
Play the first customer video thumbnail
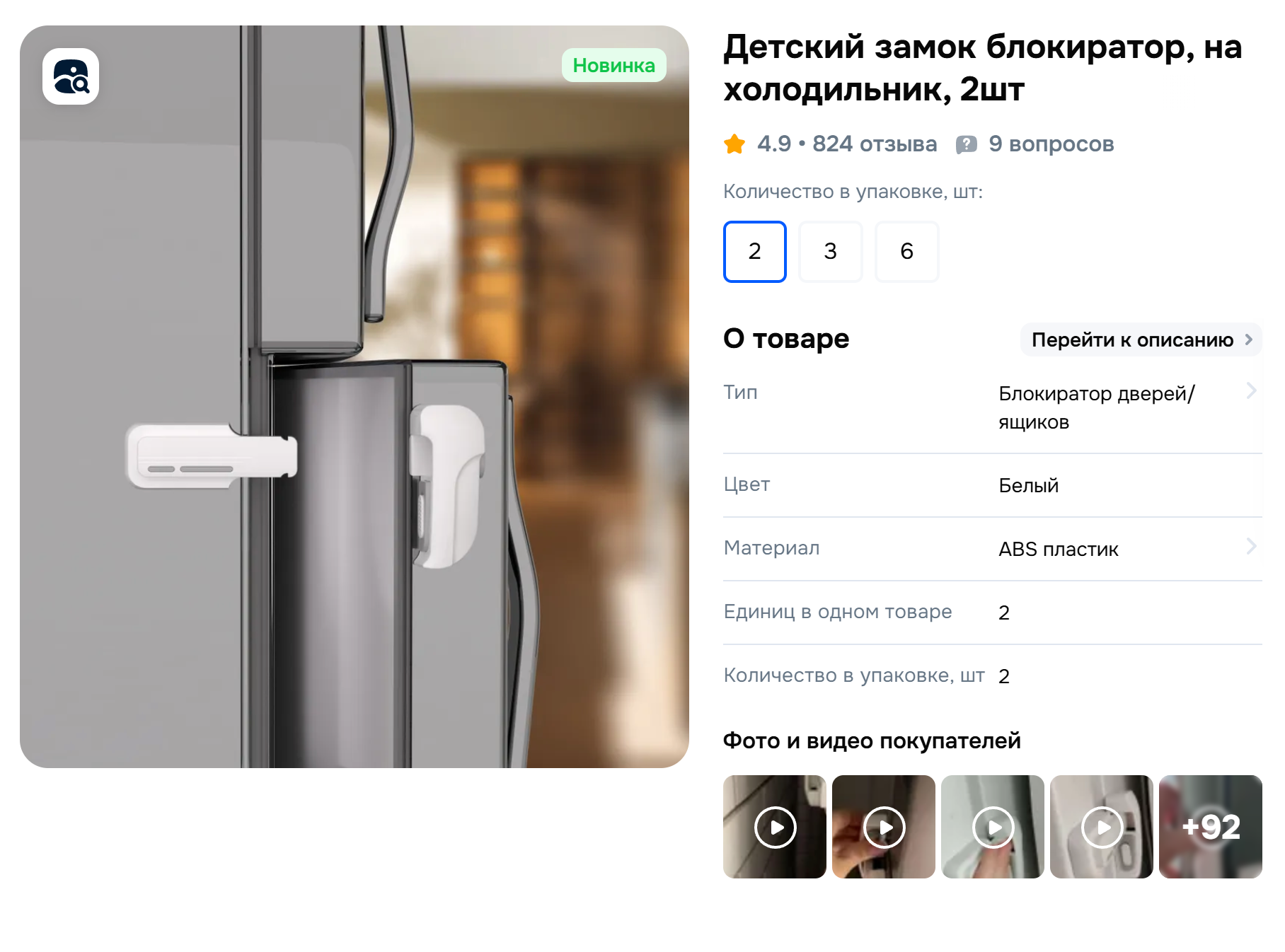click(775, 827)
